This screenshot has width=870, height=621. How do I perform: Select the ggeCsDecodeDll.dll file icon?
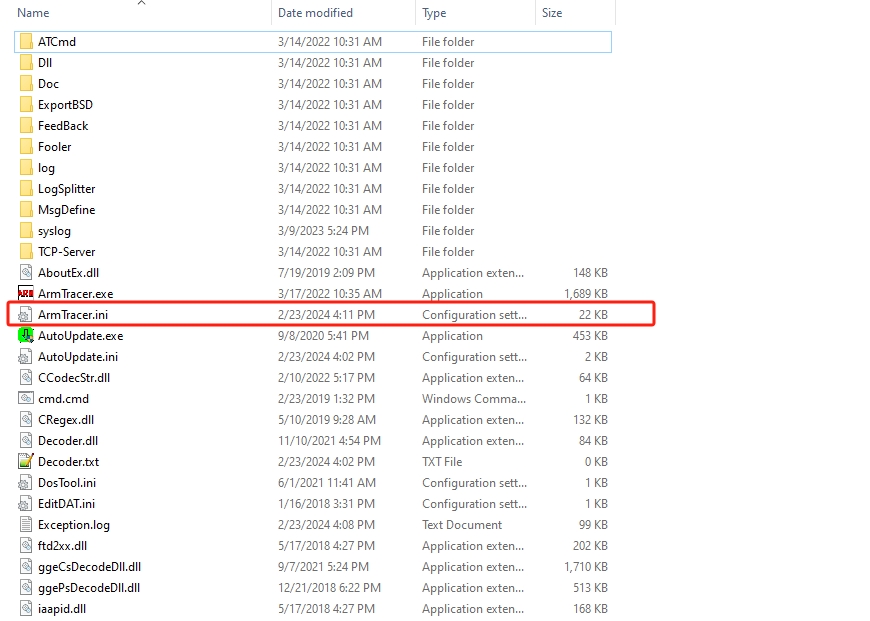26,567
